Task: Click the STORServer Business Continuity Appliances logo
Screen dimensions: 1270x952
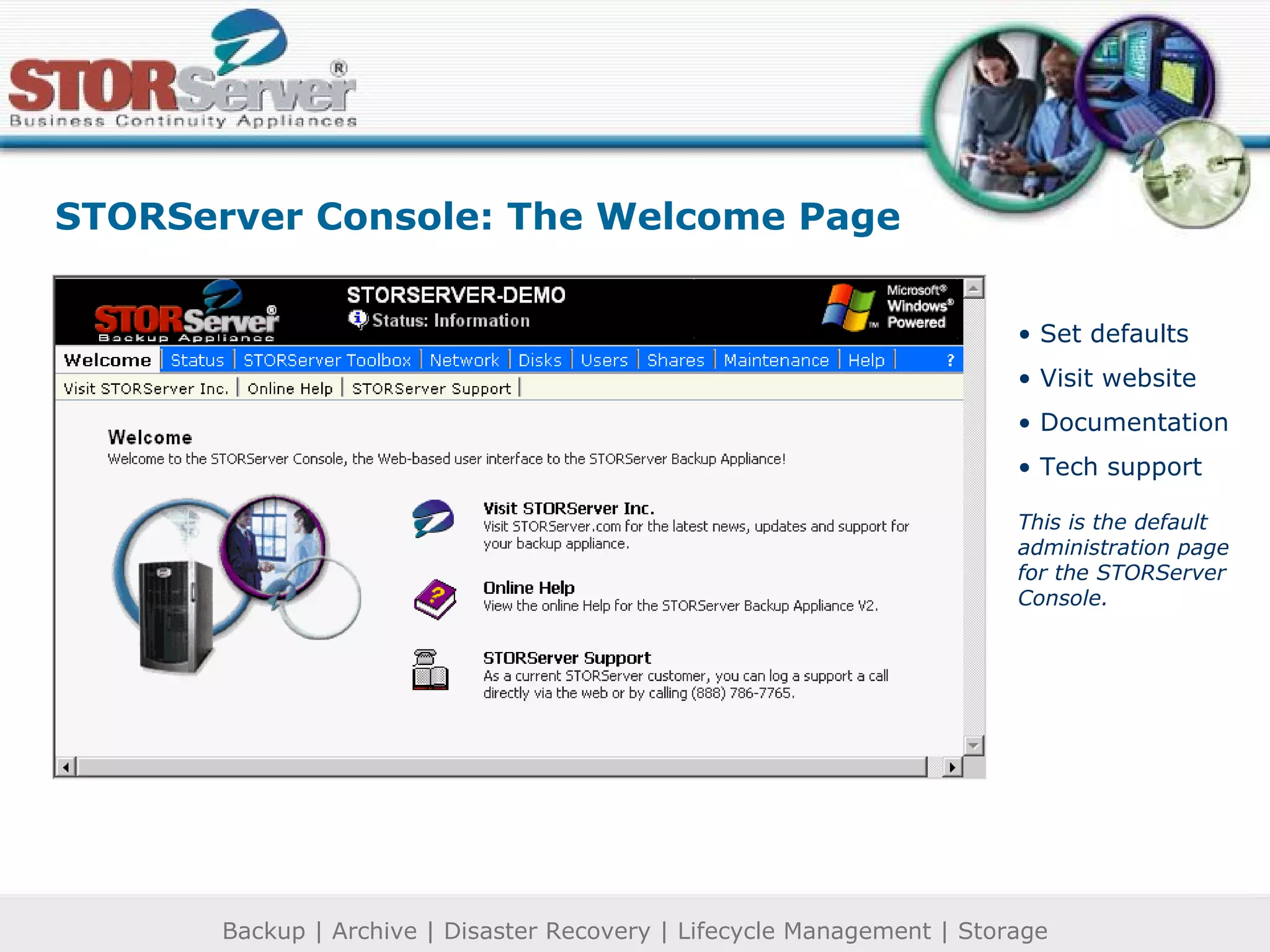Action: click(183, 69)
